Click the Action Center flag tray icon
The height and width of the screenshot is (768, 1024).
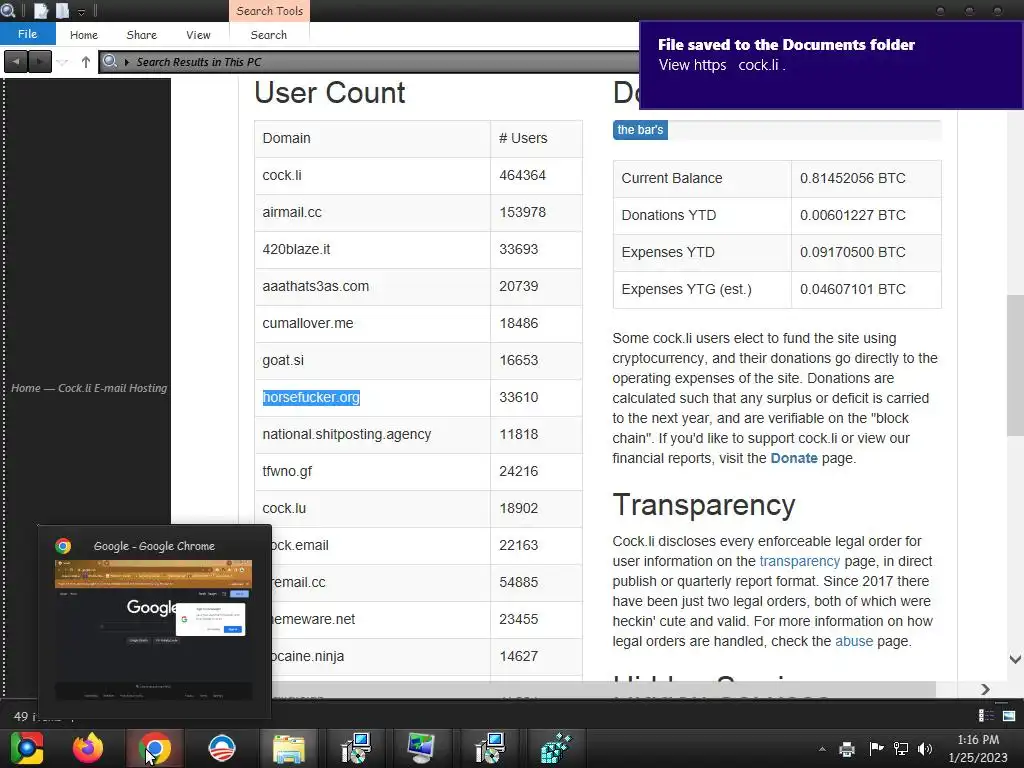coord(876,748)
